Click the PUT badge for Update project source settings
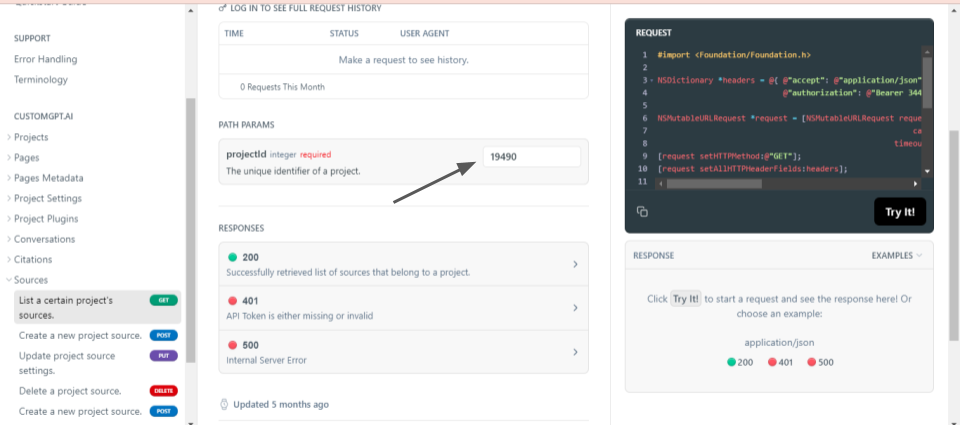 (163, 356)
